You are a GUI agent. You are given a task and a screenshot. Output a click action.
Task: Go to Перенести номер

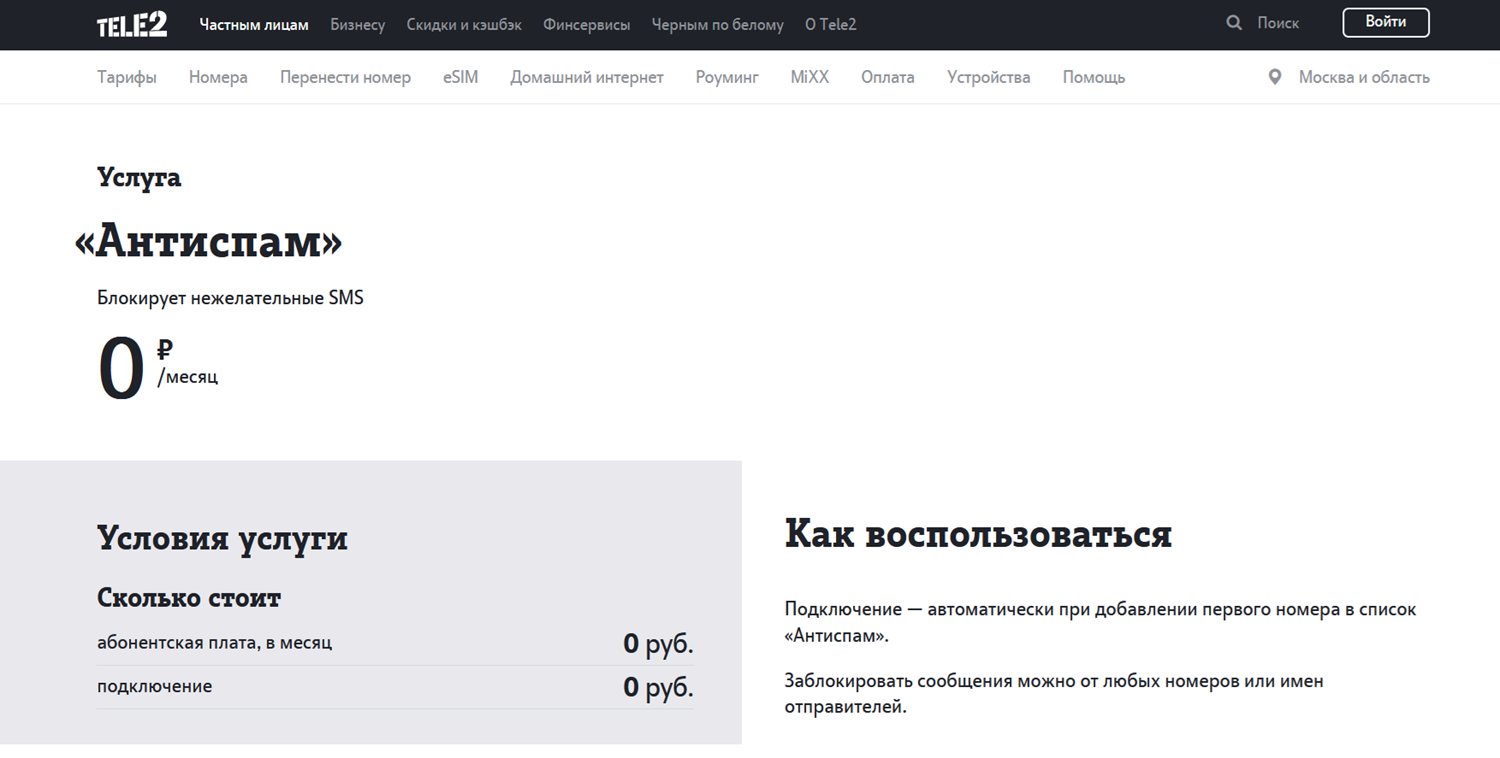345,77
